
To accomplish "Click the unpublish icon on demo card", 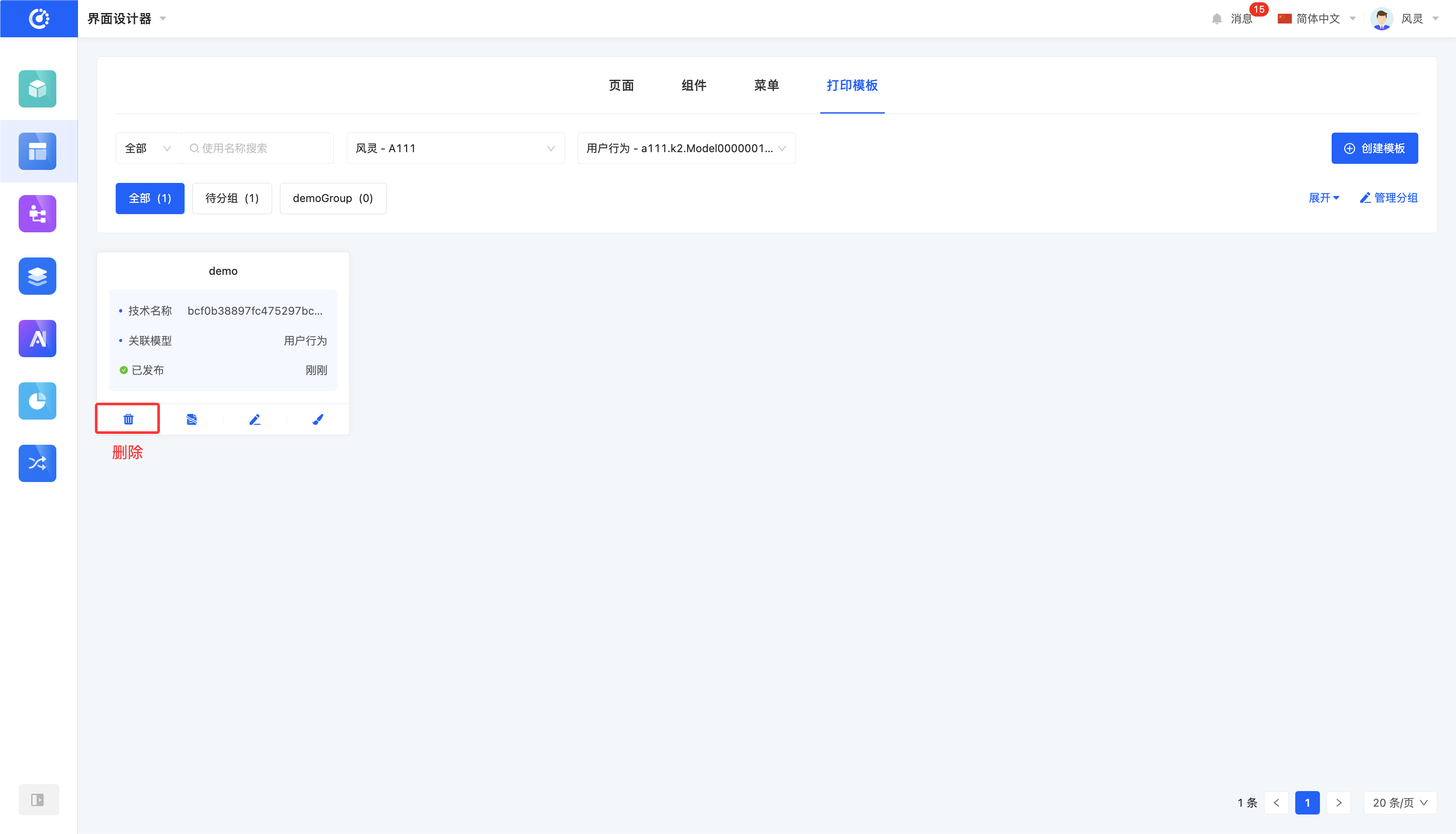I will [x=192, y=419].
